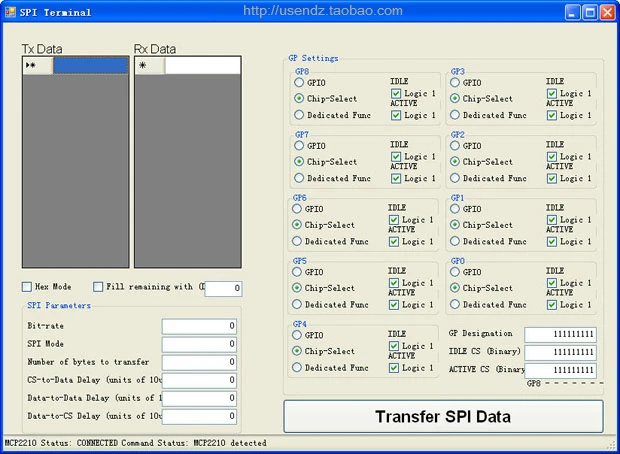Image resolution: width=620 pixels, height=454 pixels.
Task: Select GPIO radio button for GP8
Action: [299, 82]
